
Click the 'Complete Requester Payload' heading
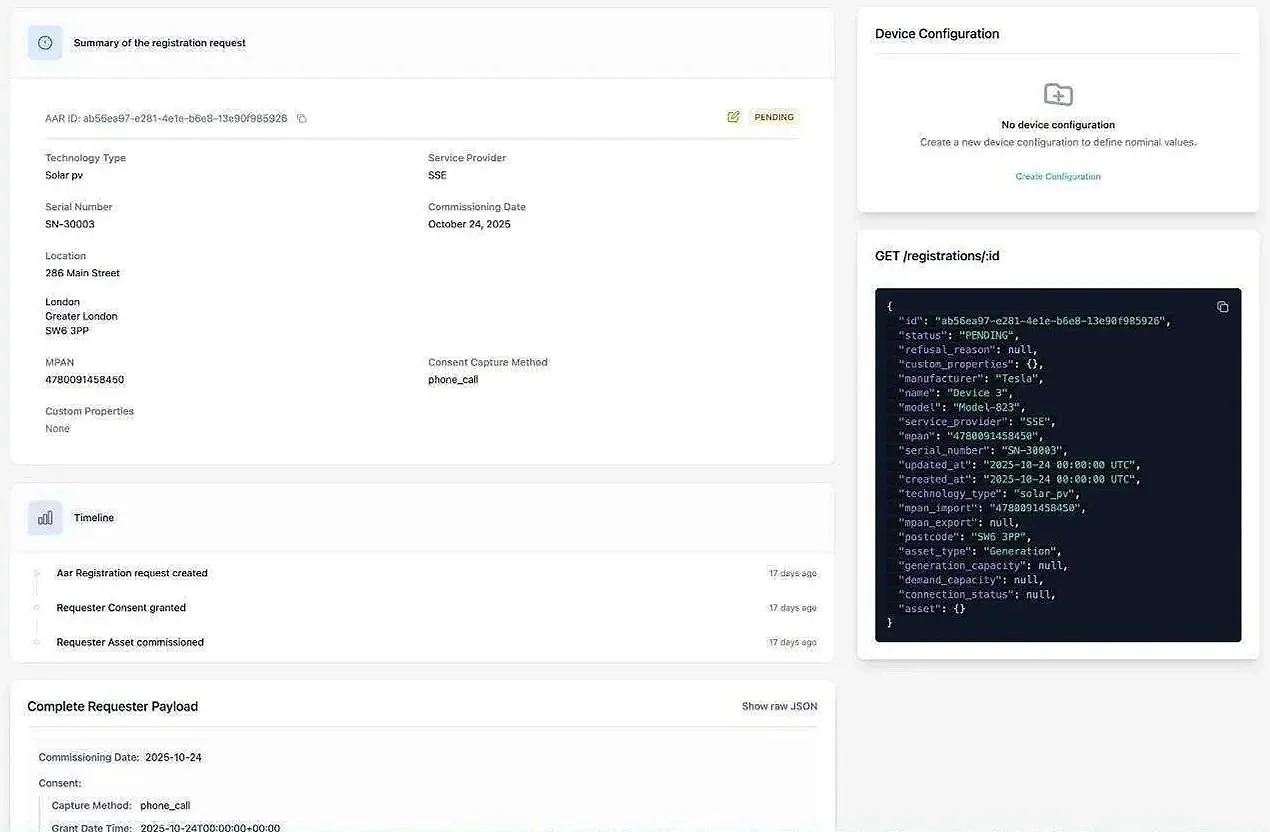pos(112,706)
